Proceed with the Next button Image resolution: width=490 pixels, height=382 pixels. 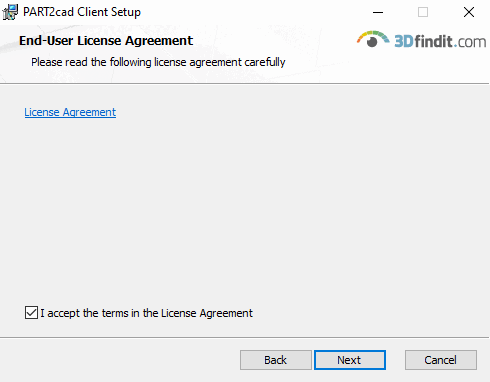[x=350, y=360]
